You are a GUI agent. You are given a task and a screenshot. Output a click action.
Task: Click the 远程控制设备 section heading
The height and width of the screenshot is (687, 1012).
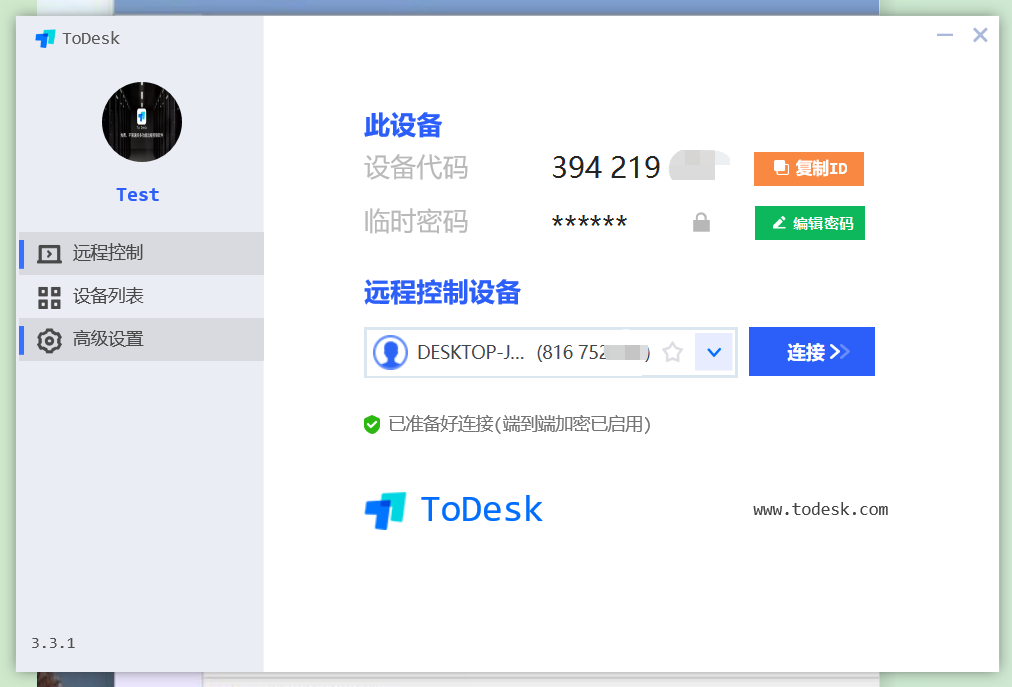pyautogui.click(x=442, y=292)
